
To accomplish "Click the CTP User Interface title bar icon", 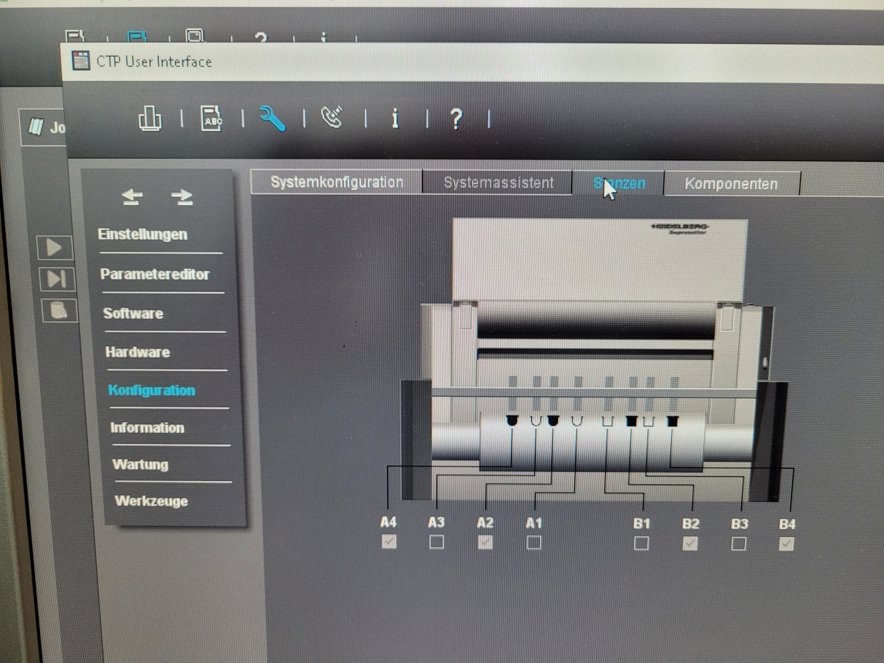I will coord(79,61).
